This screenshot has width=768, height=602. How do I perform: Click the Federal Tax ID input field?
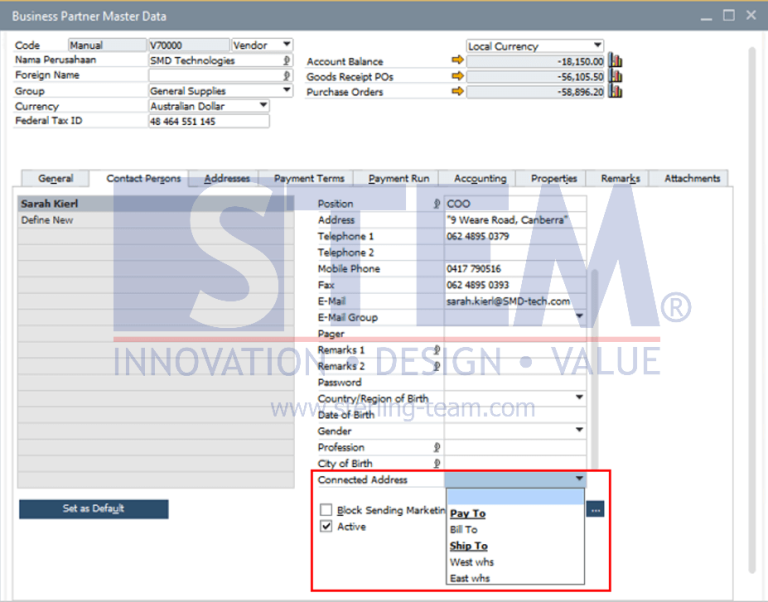[x=208, y=121]
